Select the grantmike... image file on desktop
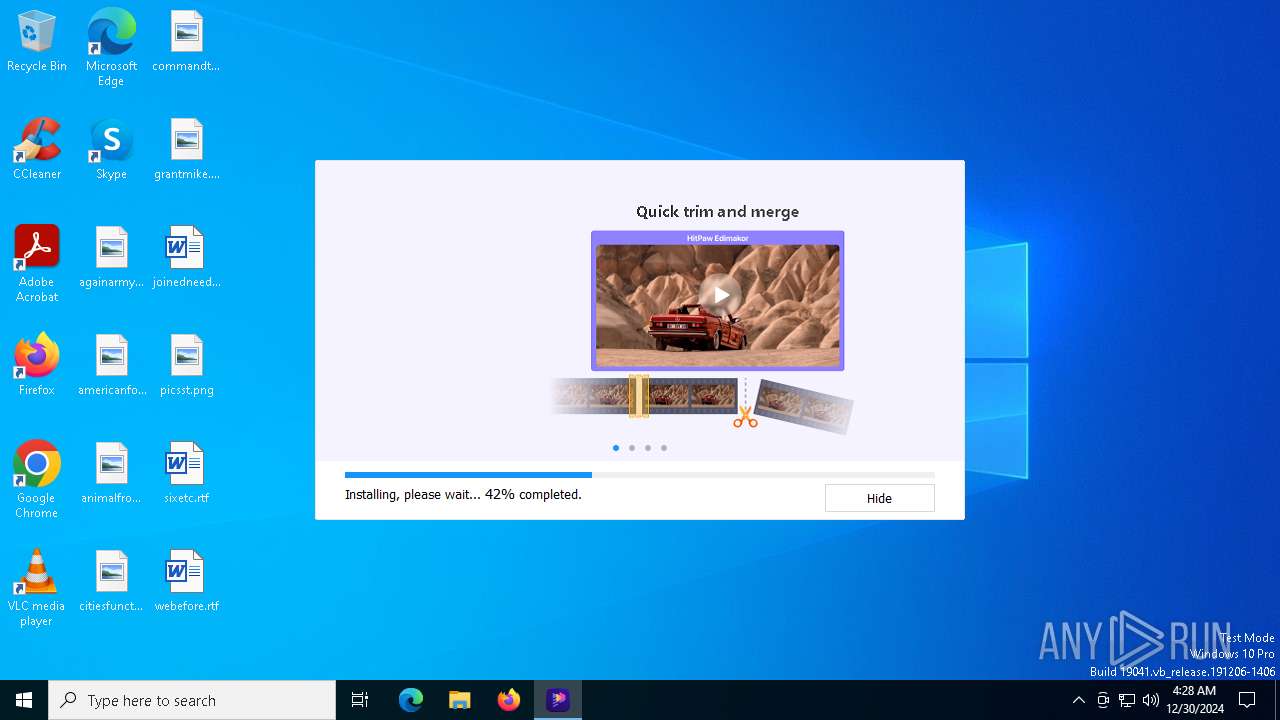This screenshot has height=720, width=1280. (186, 150)
